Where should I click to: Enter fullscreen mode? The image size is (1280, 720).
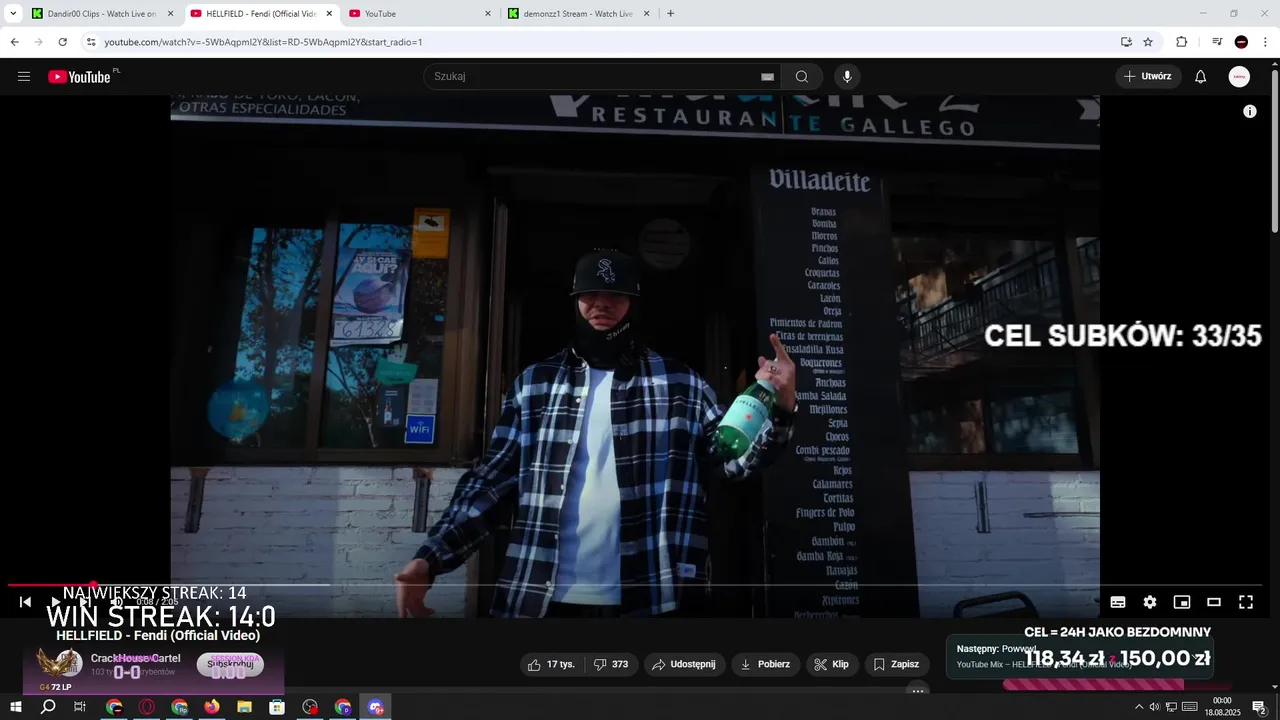click(x=1246, y=602)
